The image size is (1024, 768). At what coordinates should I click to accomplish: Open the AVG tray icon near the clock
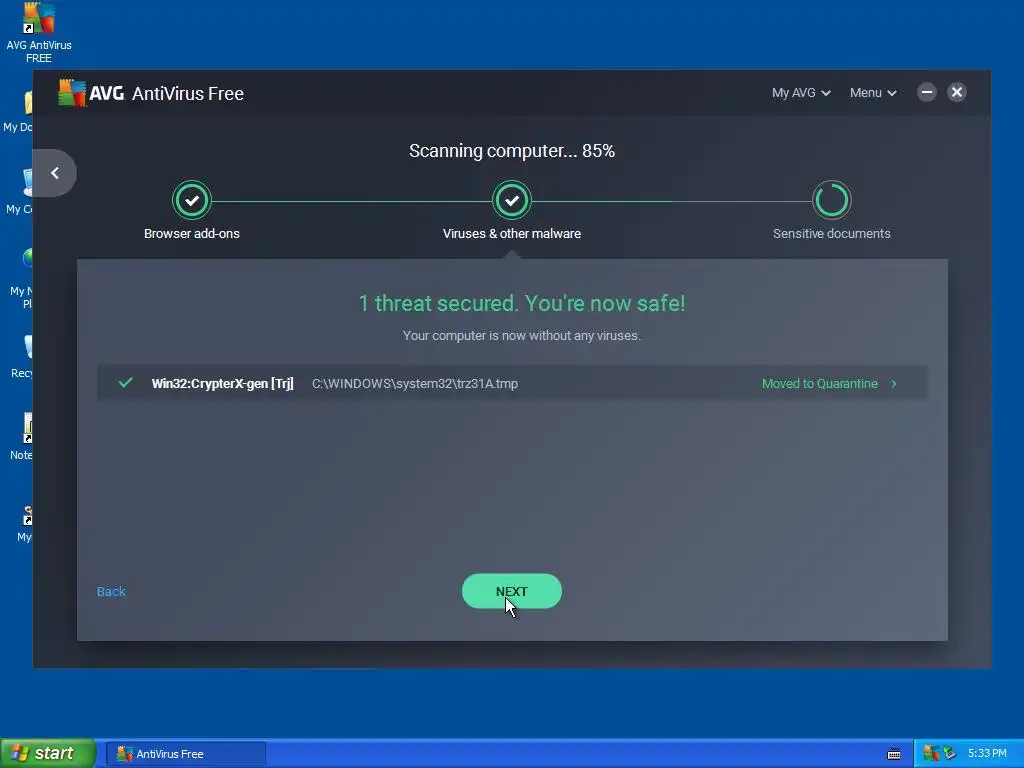pos(931,753)
